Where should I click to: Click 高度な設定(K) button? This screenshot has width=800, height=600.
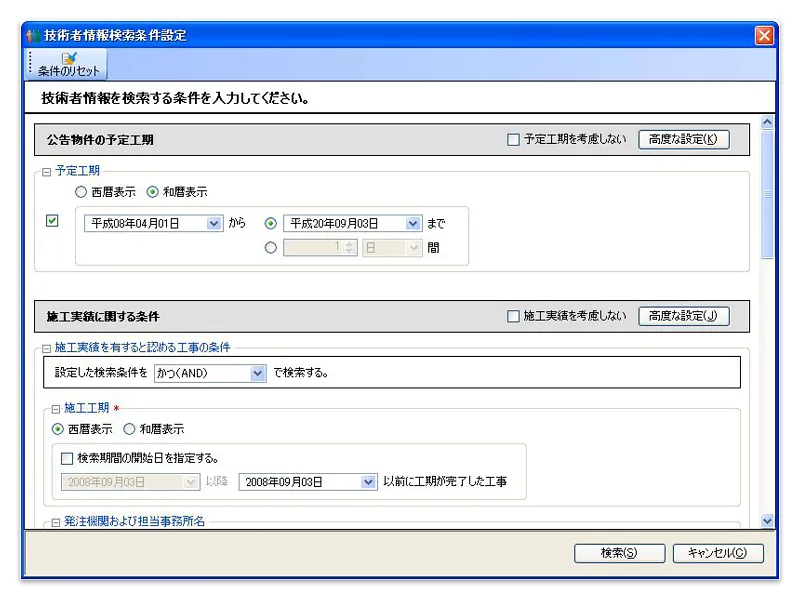click(x=683, y=140)
